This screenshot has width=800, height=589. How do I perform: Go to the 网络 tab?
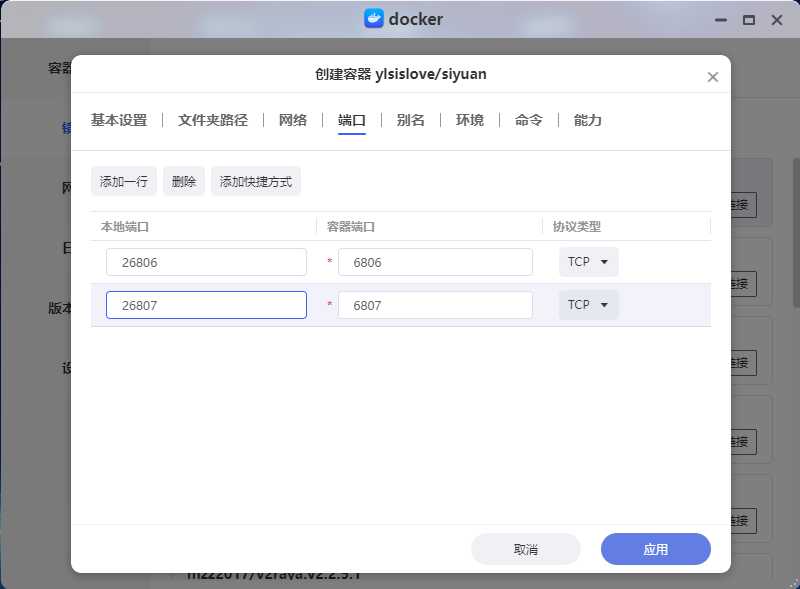pyautogui.click(x=293, y=120)
